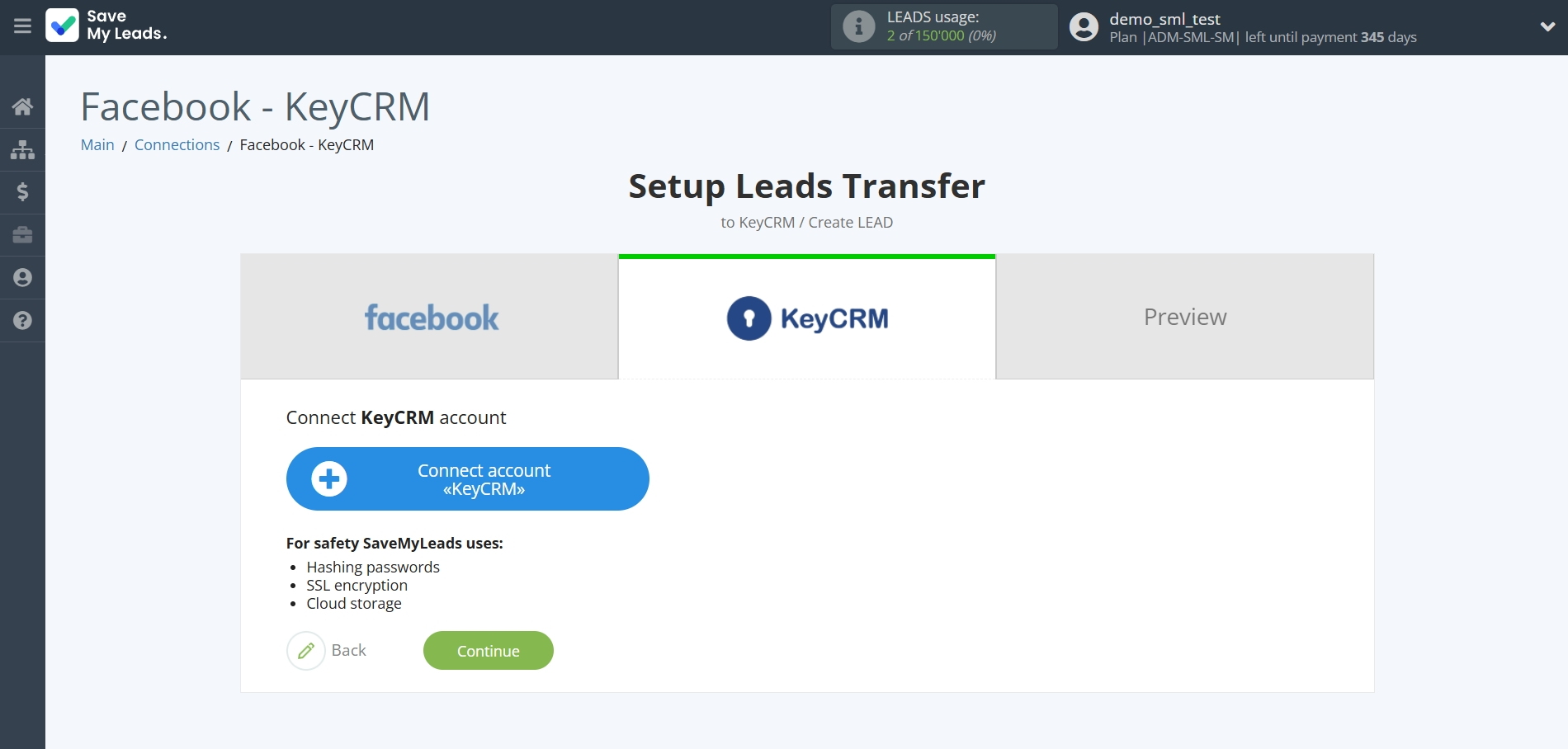Select the Home icon in the sidebar

coord(22,106)
